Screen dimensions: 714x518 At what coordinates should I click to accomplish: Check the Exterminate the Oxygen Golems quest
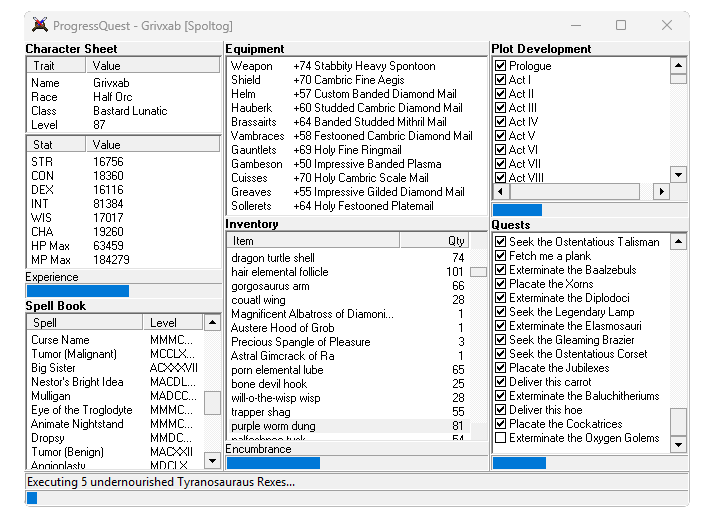click(x=502, y=438)
